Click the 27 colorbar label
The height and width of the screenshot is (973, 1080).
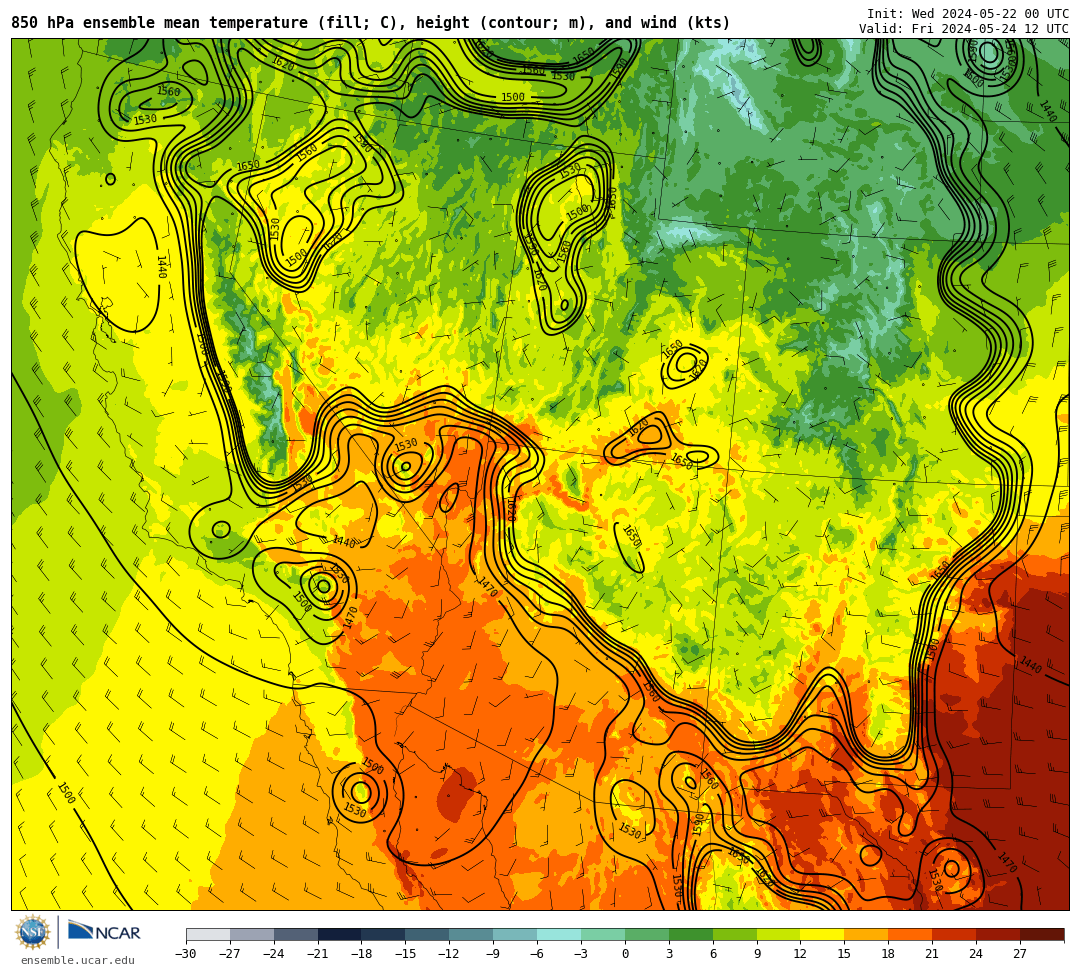1020,954
